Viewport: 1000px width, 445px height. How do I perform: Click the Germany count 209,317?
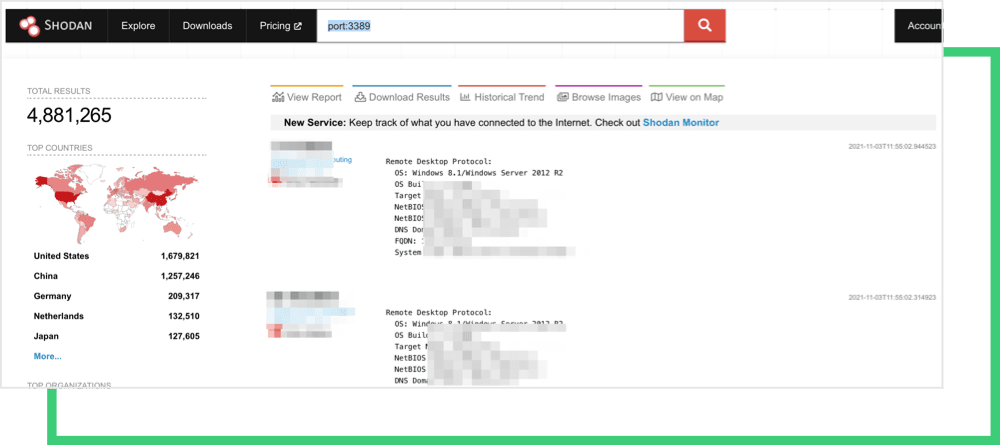pos(182,296)
